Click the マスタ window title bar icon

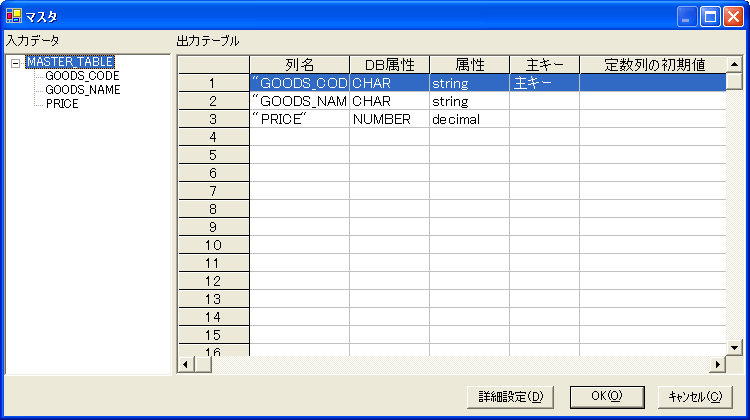click(x=13, y=16)
